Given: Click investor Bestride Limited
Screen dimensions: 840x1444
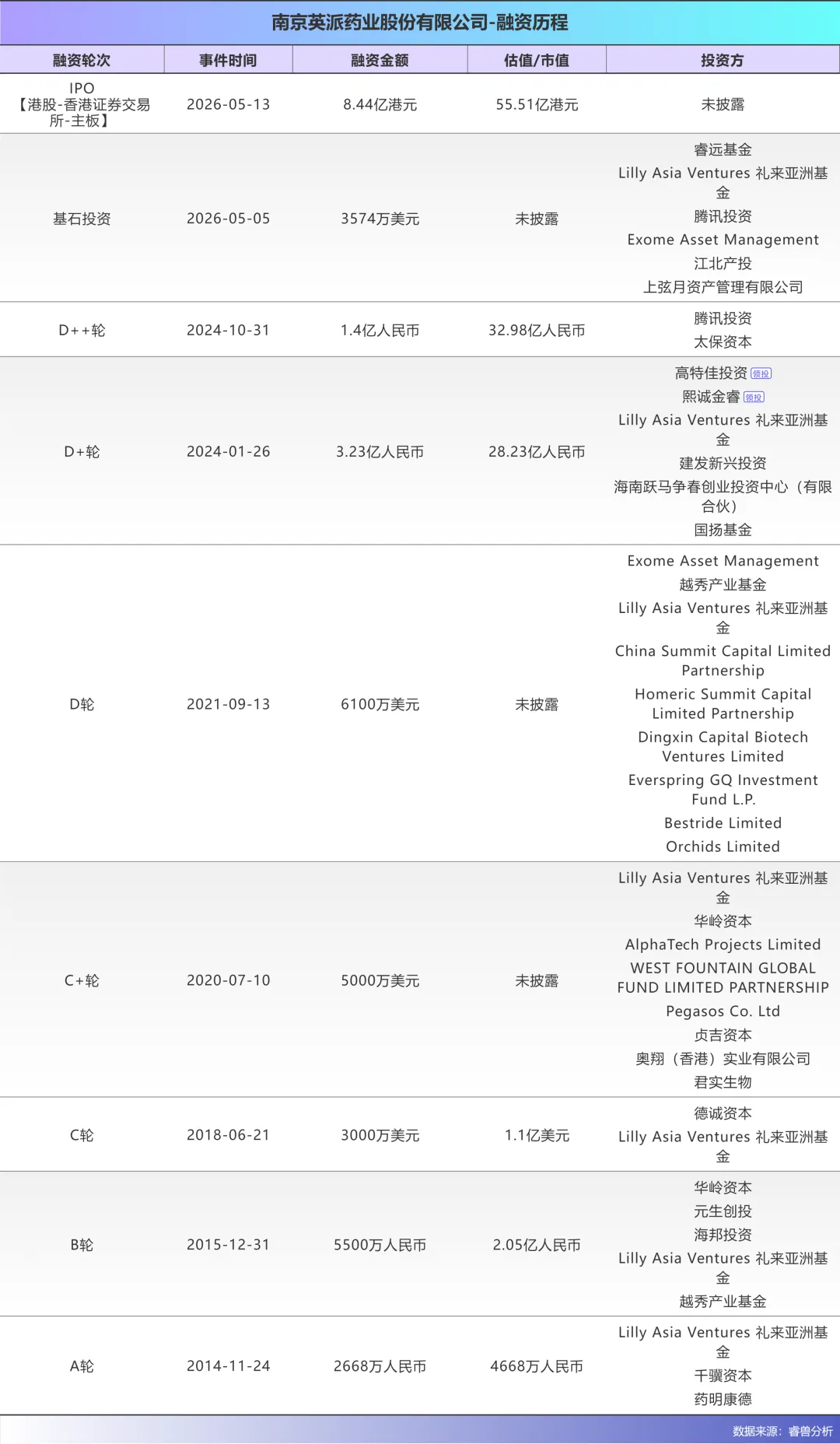Looking at the screenshot, I should pos(723,822).
